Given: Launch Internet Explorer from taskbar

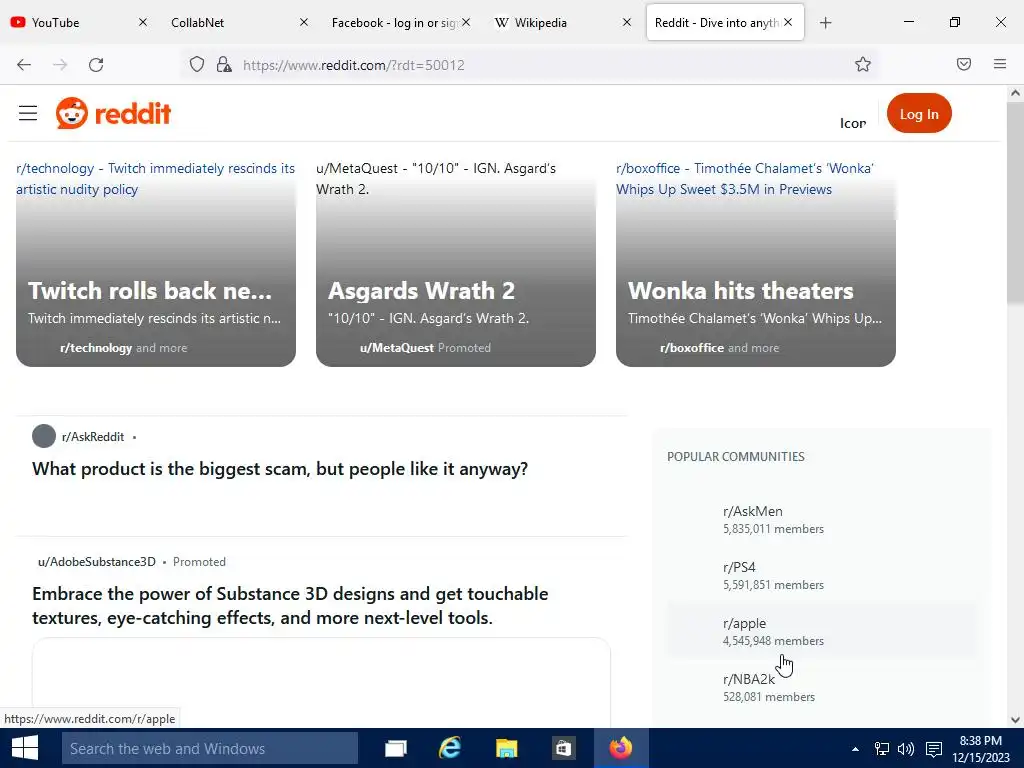Looking at the screenshot, I should 450,748.
